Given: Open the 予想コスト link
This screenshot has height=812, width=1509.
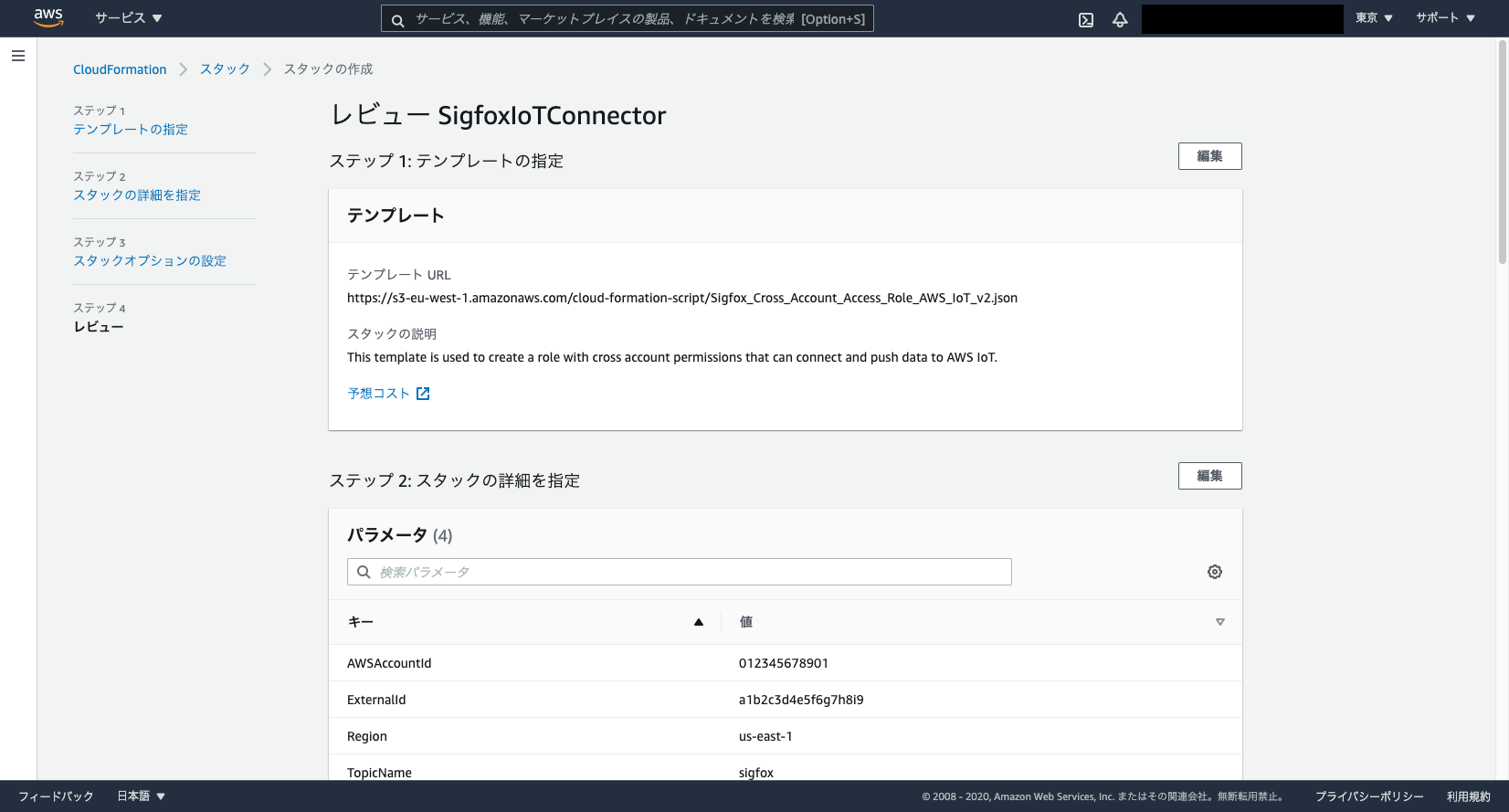Looking at the screenshot, I should tap(378, 394).
